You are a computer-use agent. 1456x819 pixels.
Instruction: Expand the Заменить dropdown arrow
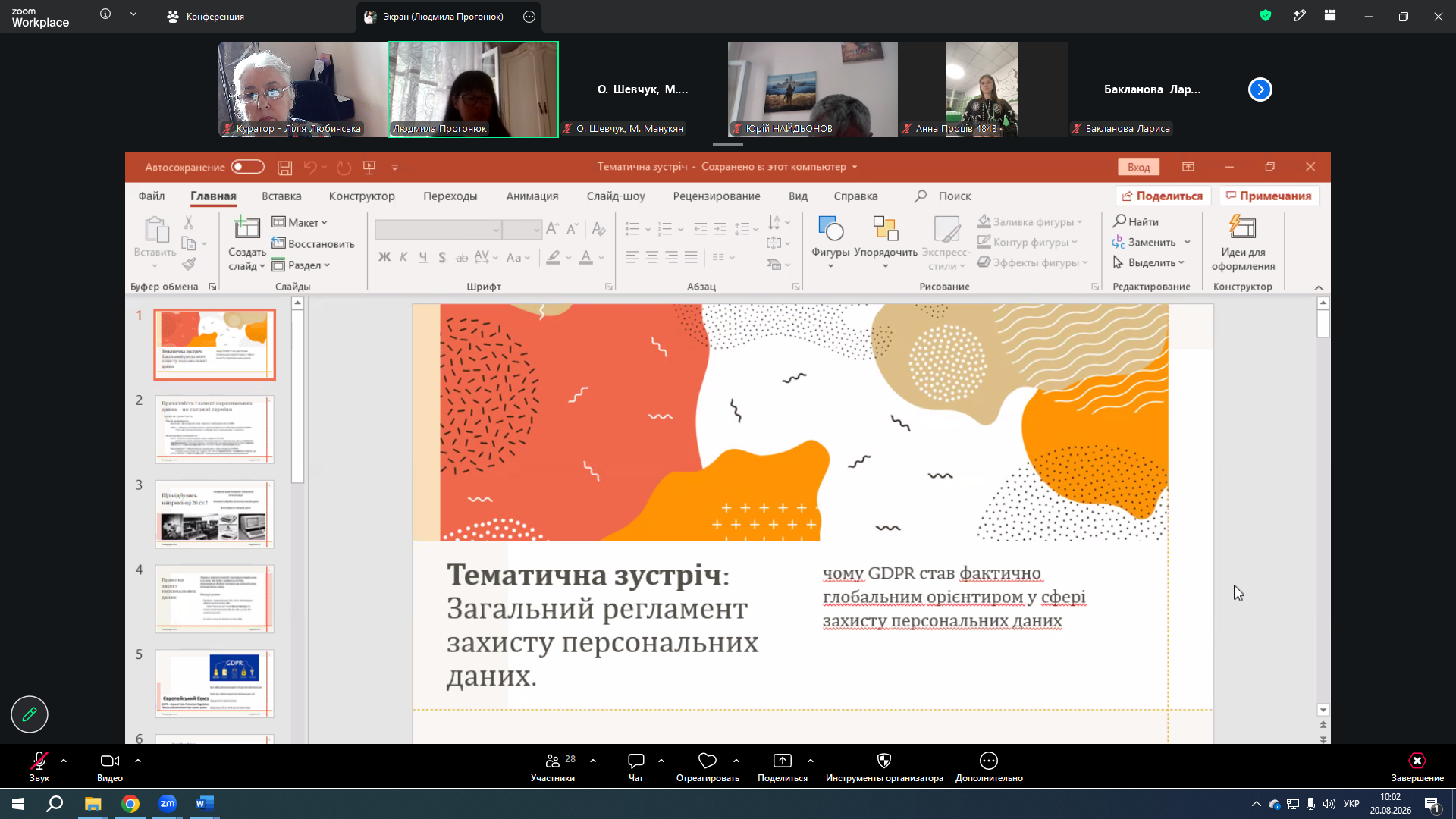[1188, 243]
